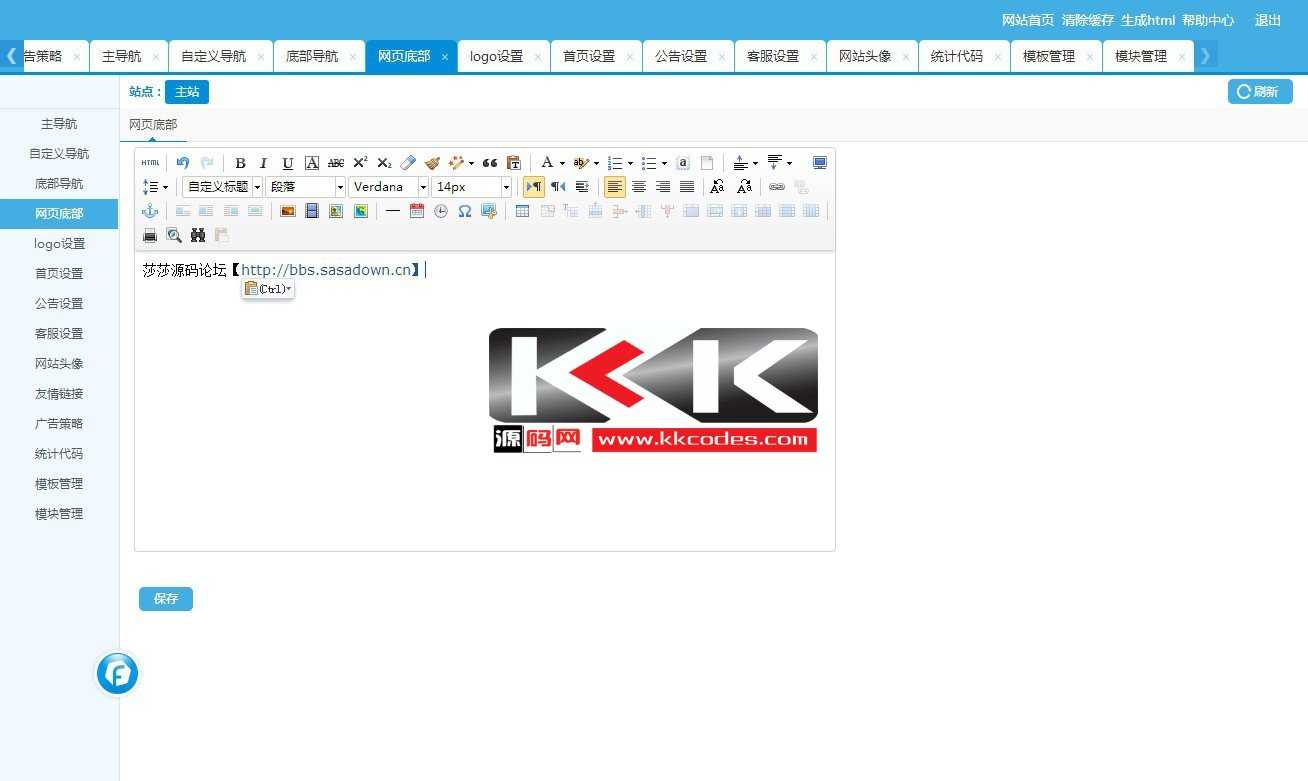Select 友情链接 in the left sidebar

click(x=59, y=394)
